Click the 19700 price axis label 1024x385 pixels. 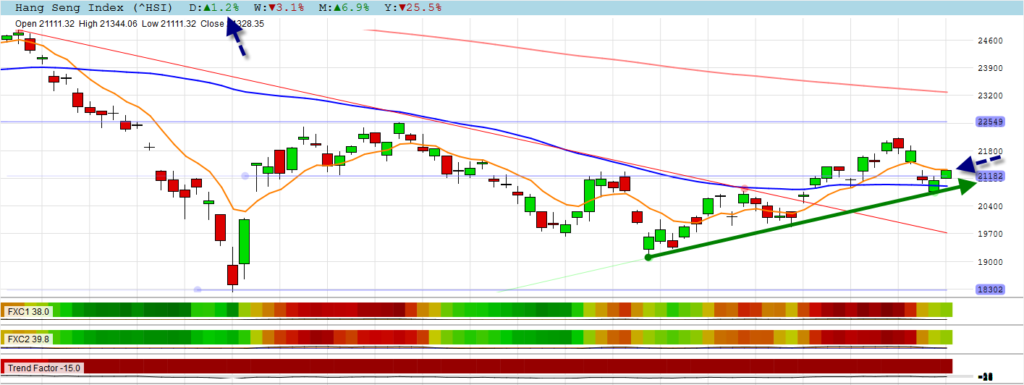990,234
